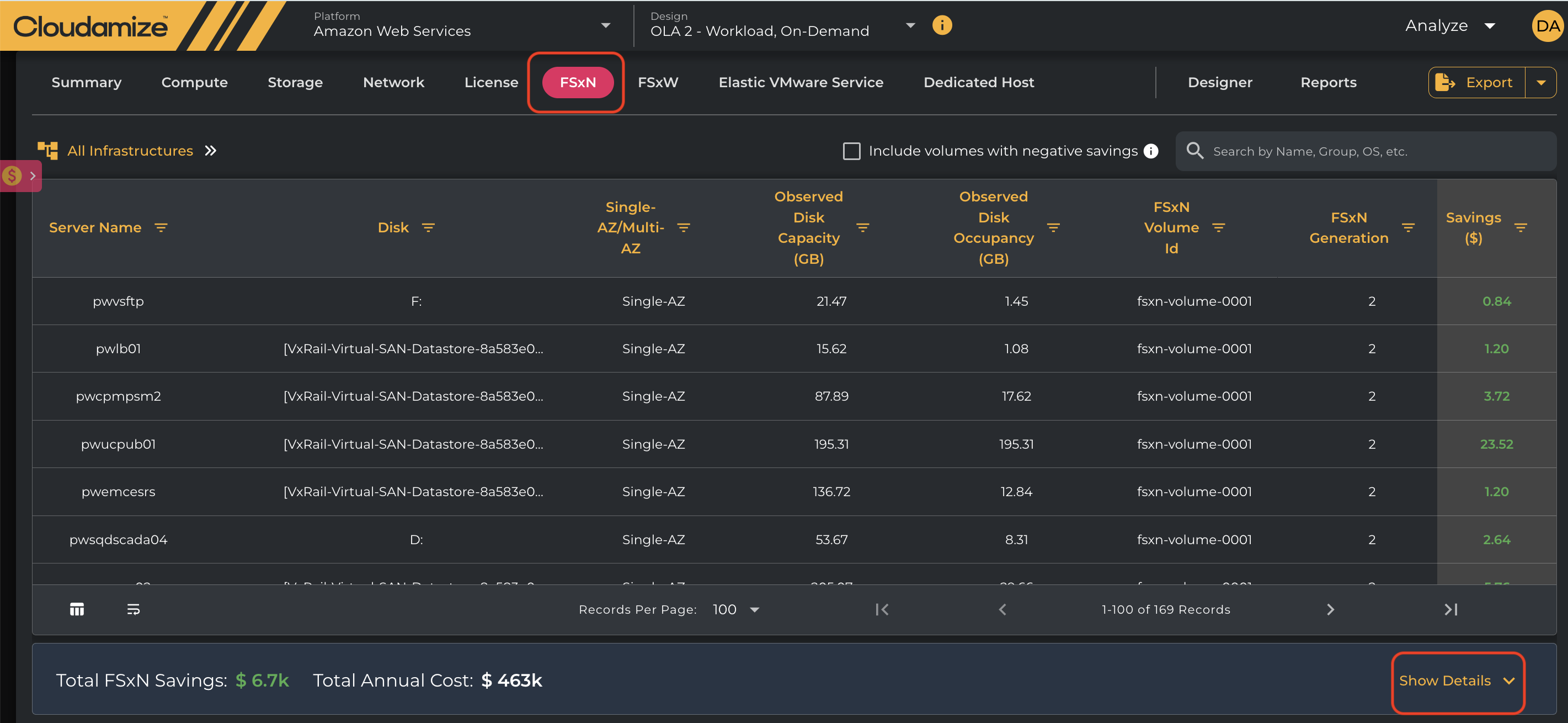Click the Total FSxN Savings $ 6.7k value
This screenshot has height=723, width=1568.
point(263,681)
